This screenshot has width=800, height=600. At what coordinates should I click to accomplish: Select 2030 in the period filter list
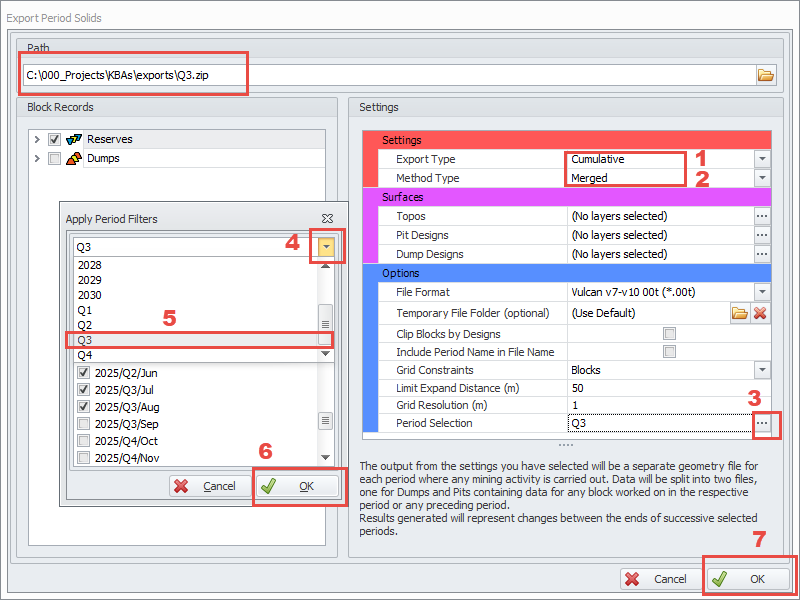195,295
